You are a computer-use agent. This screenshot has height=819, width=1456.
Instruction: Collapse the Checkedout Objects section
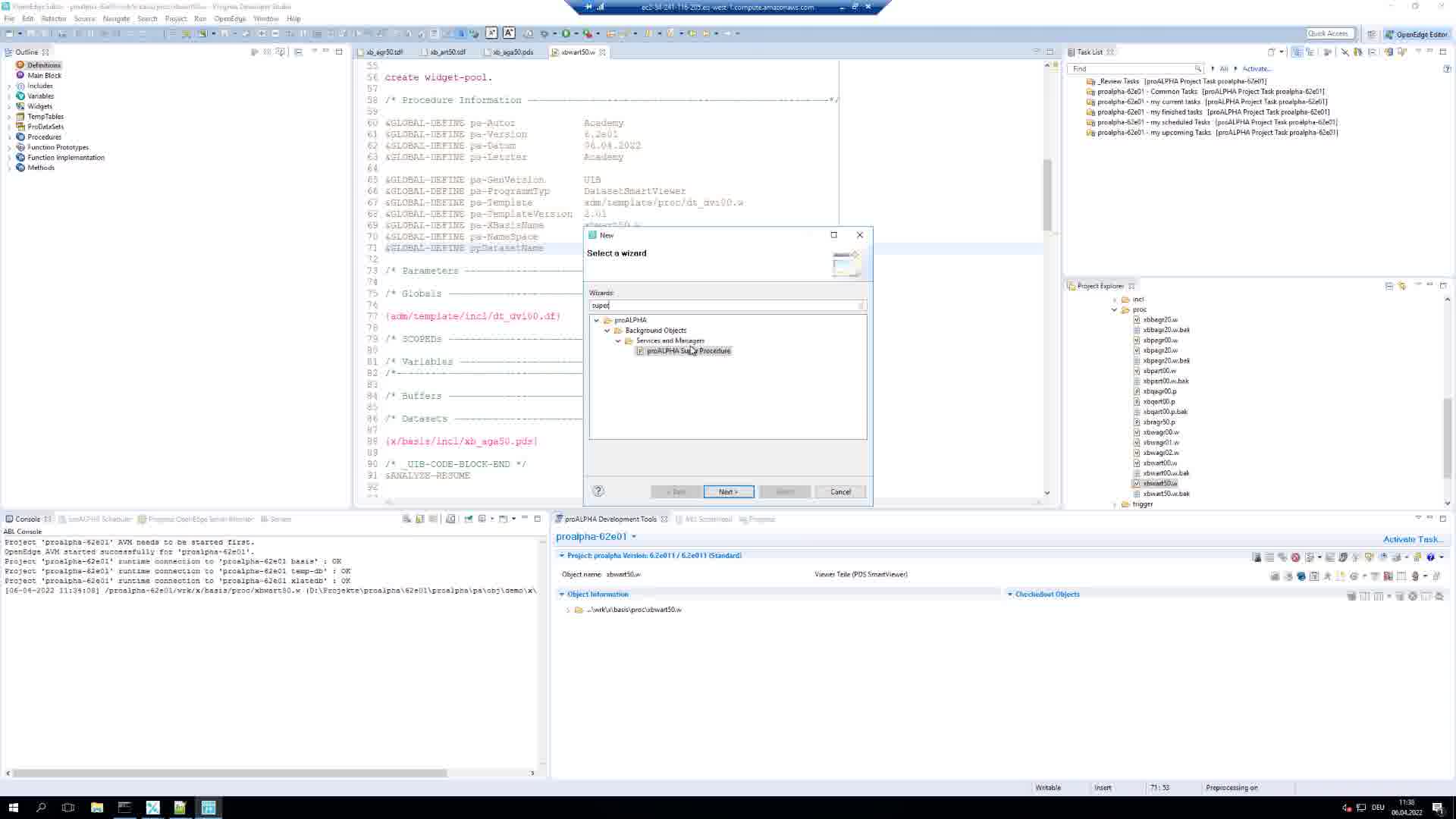pyautogui.click(x=1010, y=595)
